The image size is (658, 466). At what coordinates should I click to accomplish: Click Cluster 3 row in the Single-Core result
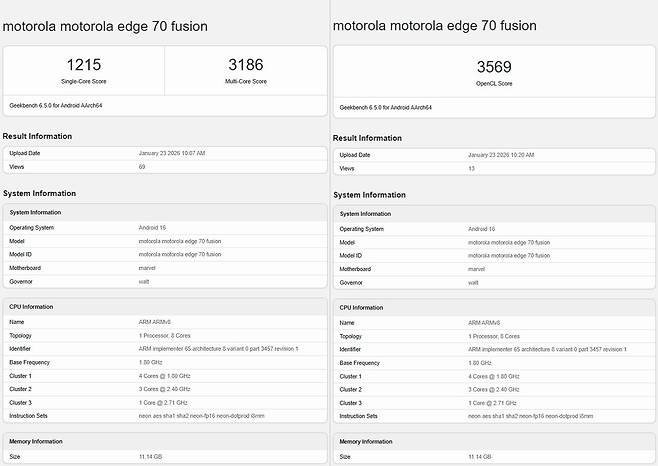pyautogui.click(x=163, y=401)
